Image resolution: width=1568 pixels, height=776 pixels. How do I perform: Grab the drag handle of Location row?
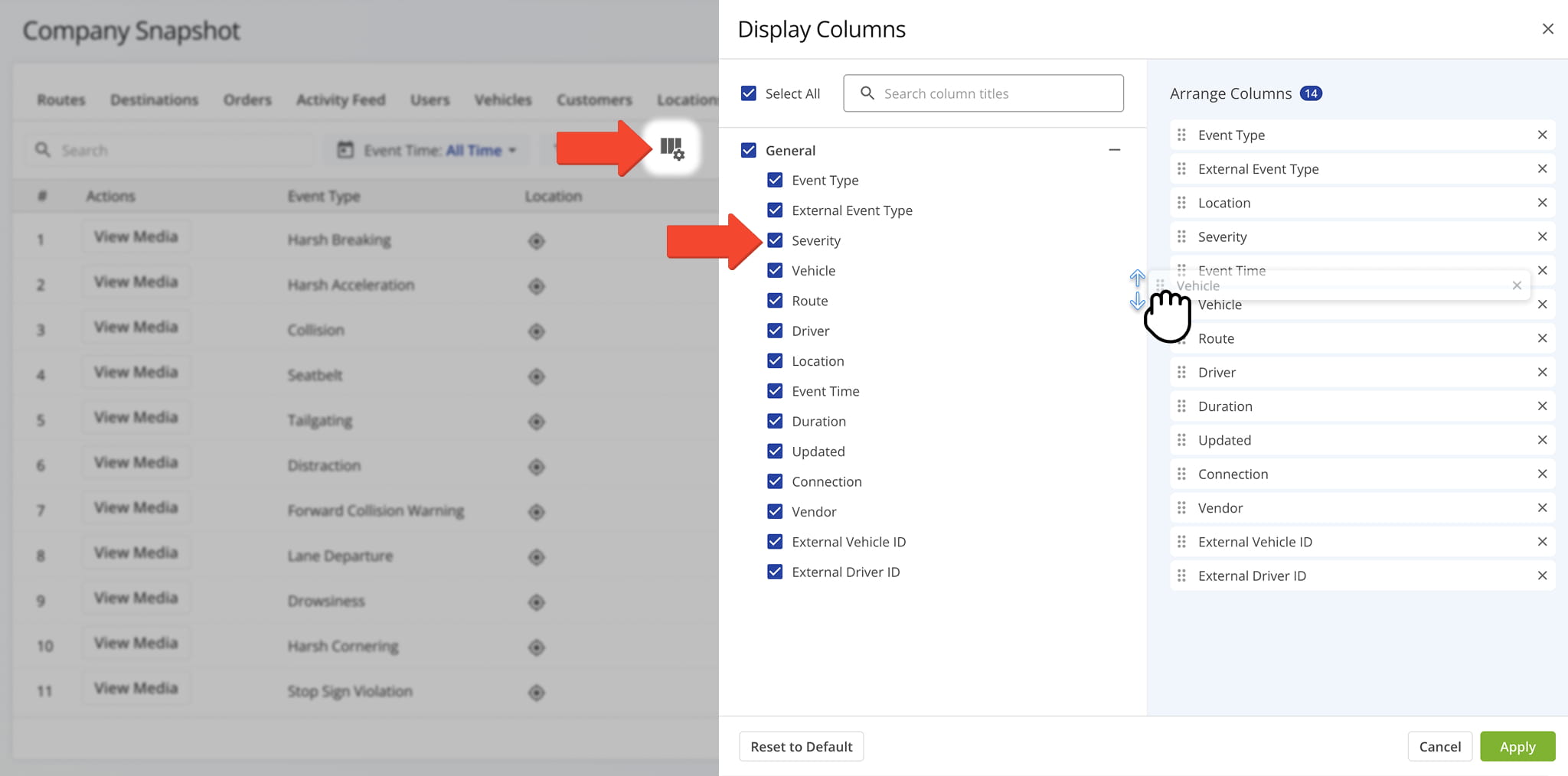(1181, 203)
